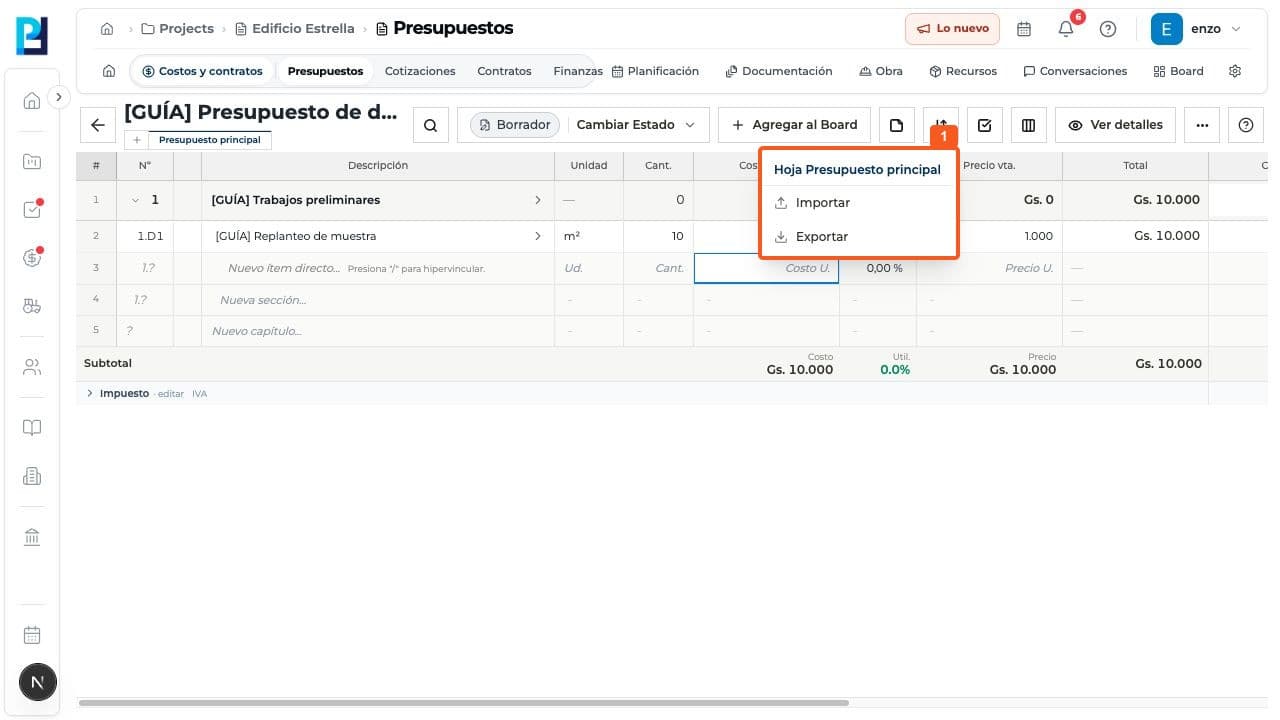Screen dimensions: 1280x720
Task: Click the help icon beside the bell
Action: click(x=1108, y=29)
